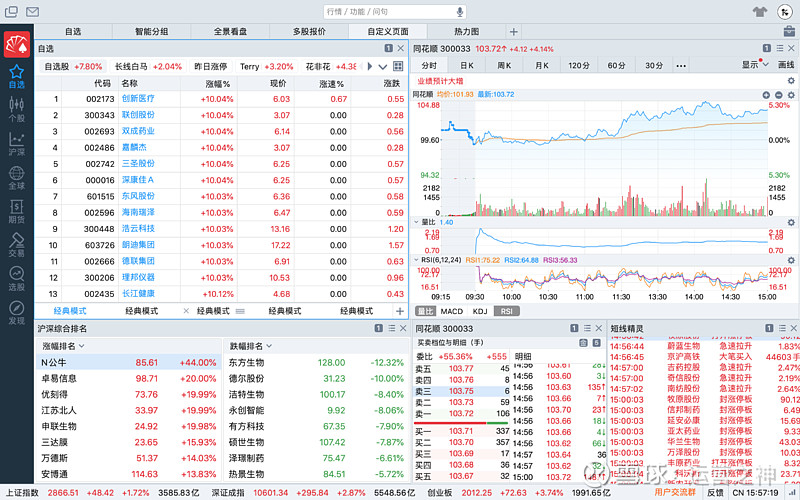Screen dimensions: 800x500
Task: Open the shirt skin icon top right
Action: click(760, 12)
